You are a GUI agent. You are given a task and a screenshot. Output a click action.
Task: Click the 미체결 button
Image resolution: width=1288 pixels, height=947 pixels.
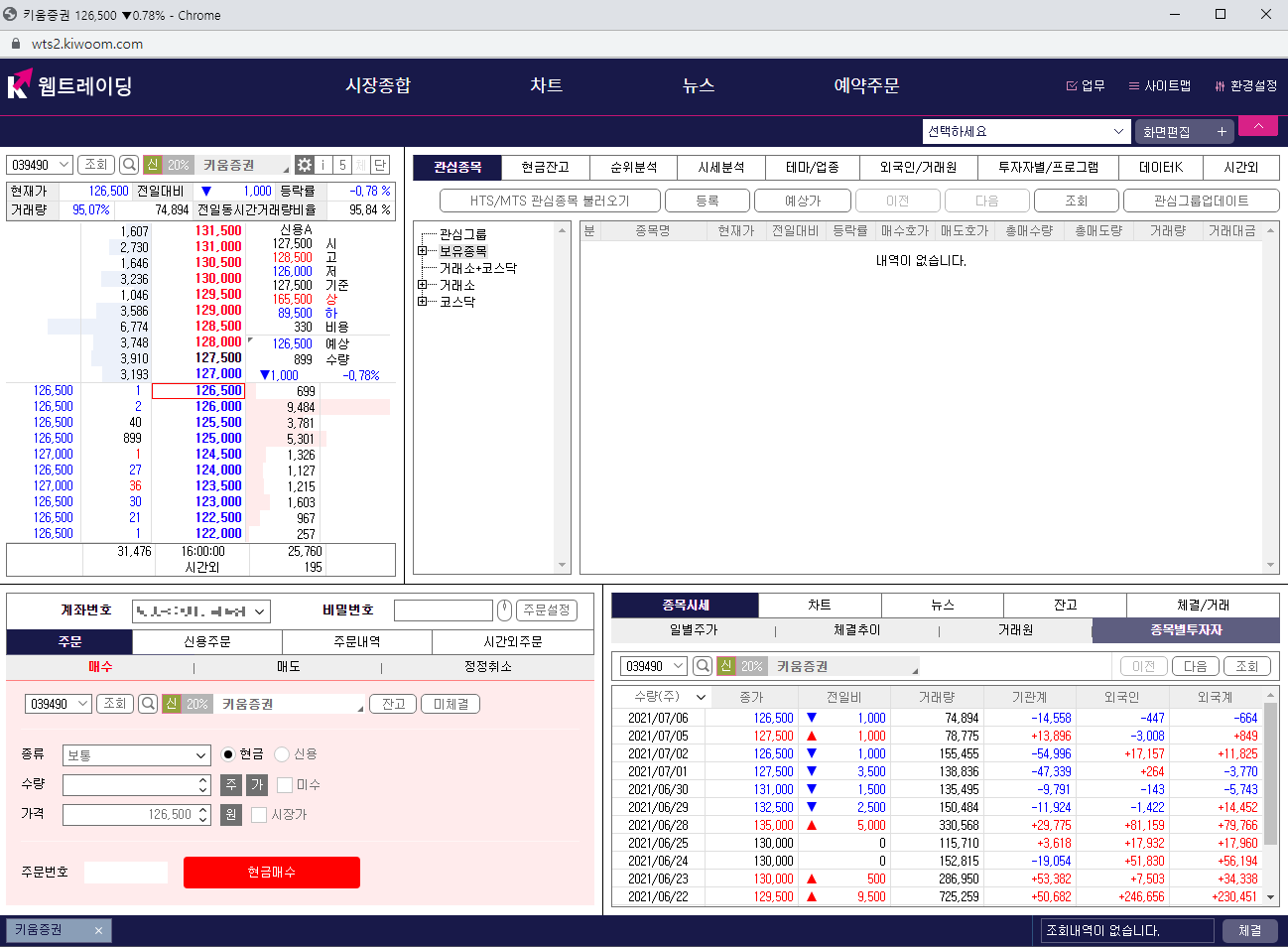(x=451, y=704)
